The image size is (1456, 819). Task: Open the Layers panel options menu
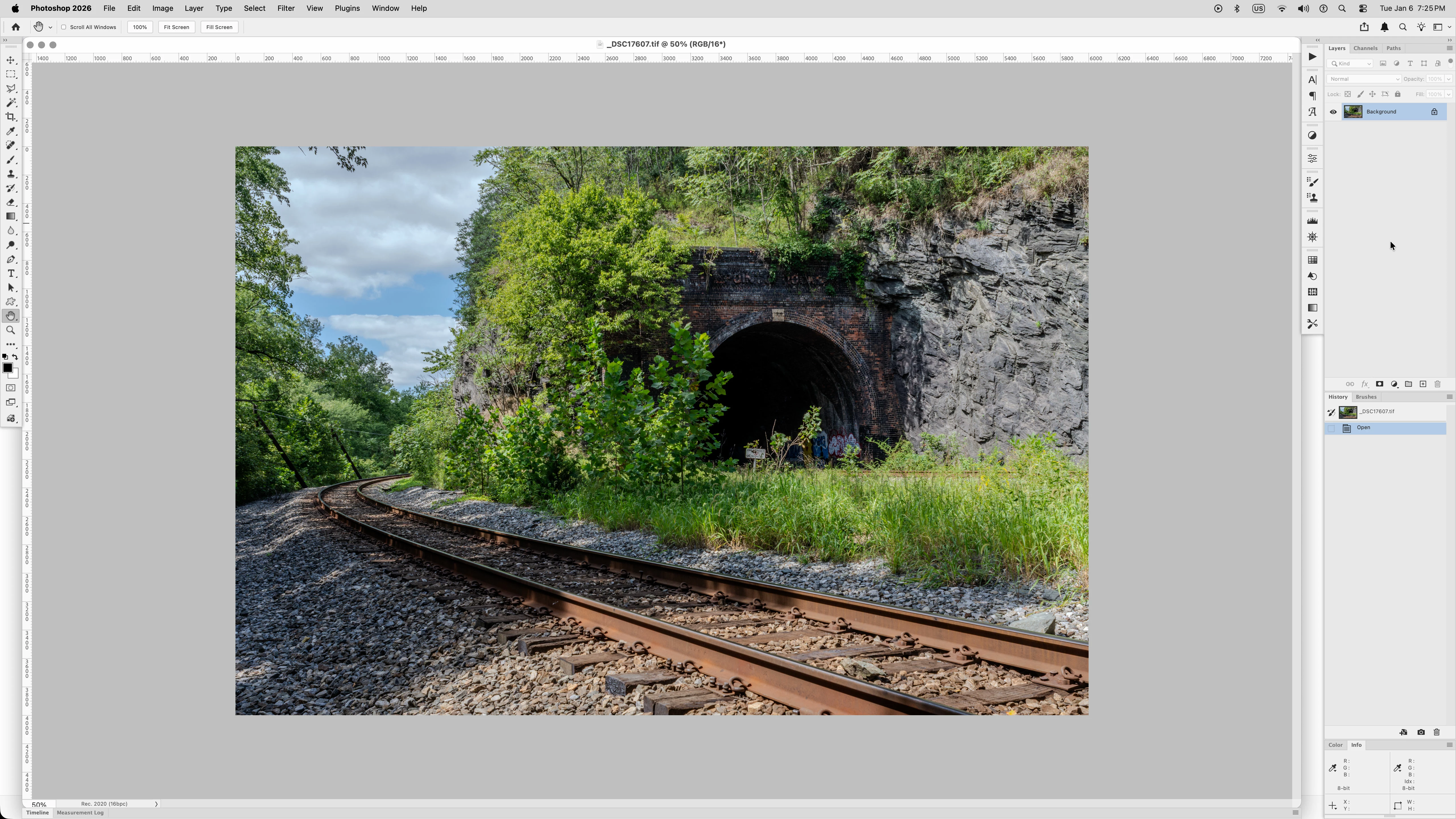pyautogui.click(x=1450, y=49)
